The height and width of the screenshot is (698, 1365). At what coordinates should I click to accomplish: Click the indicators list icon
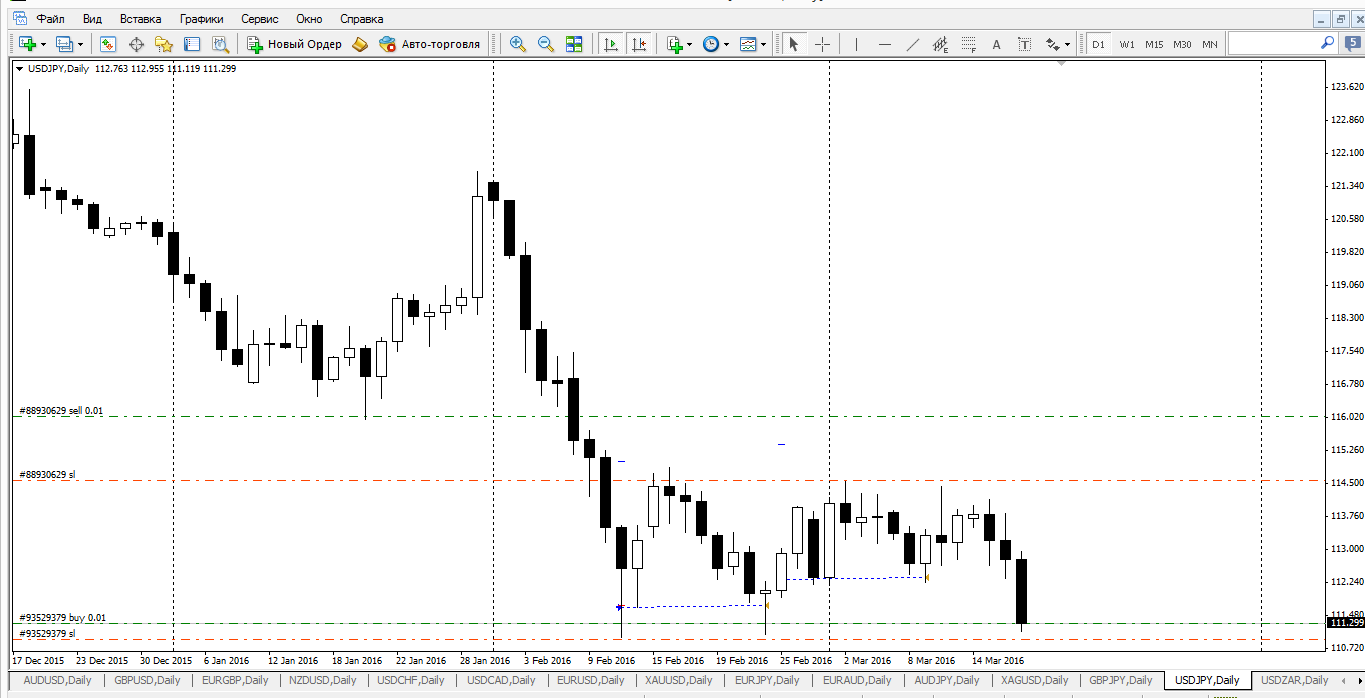point(675,44)
